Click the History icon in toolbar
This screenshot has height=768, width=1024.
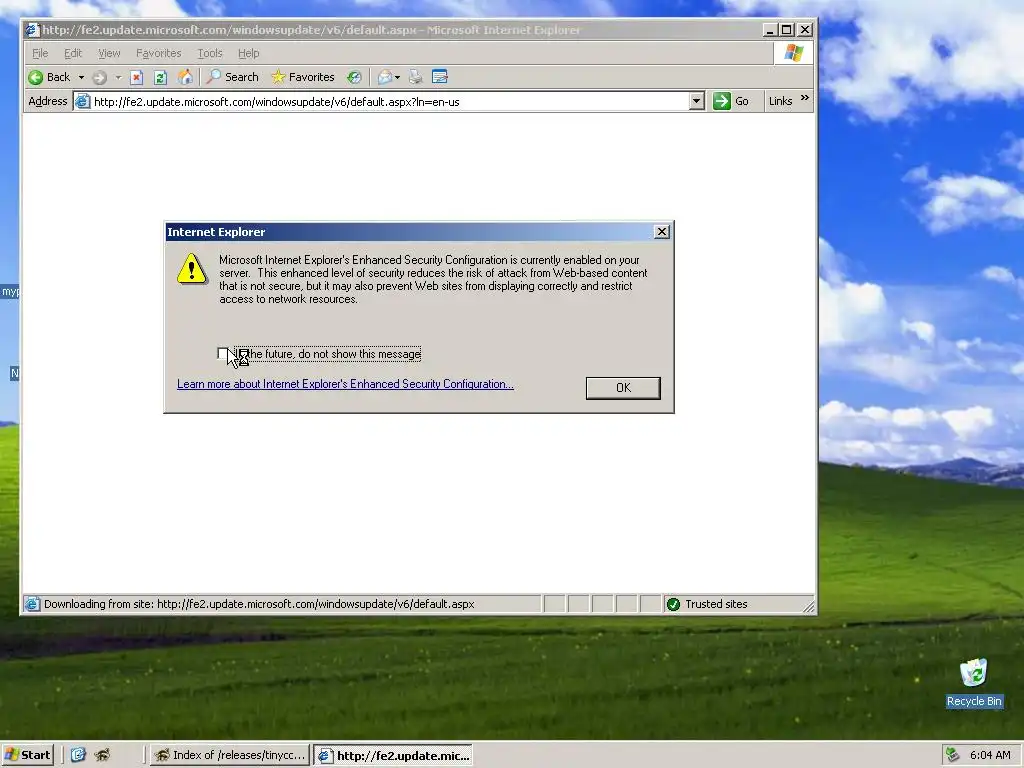coord(354,78)
